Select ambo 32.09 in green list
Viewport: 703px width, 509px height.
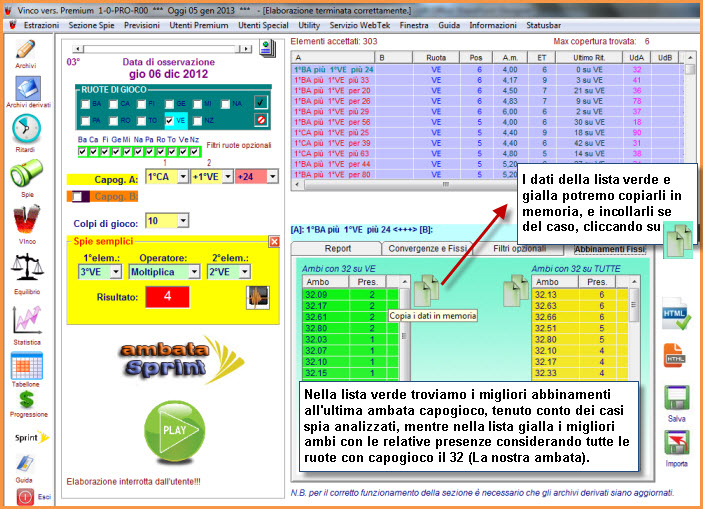pyautogui.click(x=350, y=295)
